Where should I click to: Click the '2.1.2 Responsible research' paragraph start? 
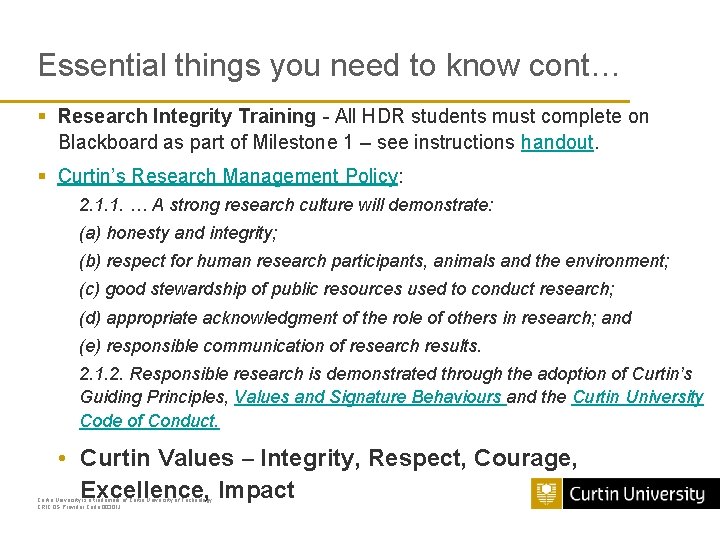click(x=386, y=374)
